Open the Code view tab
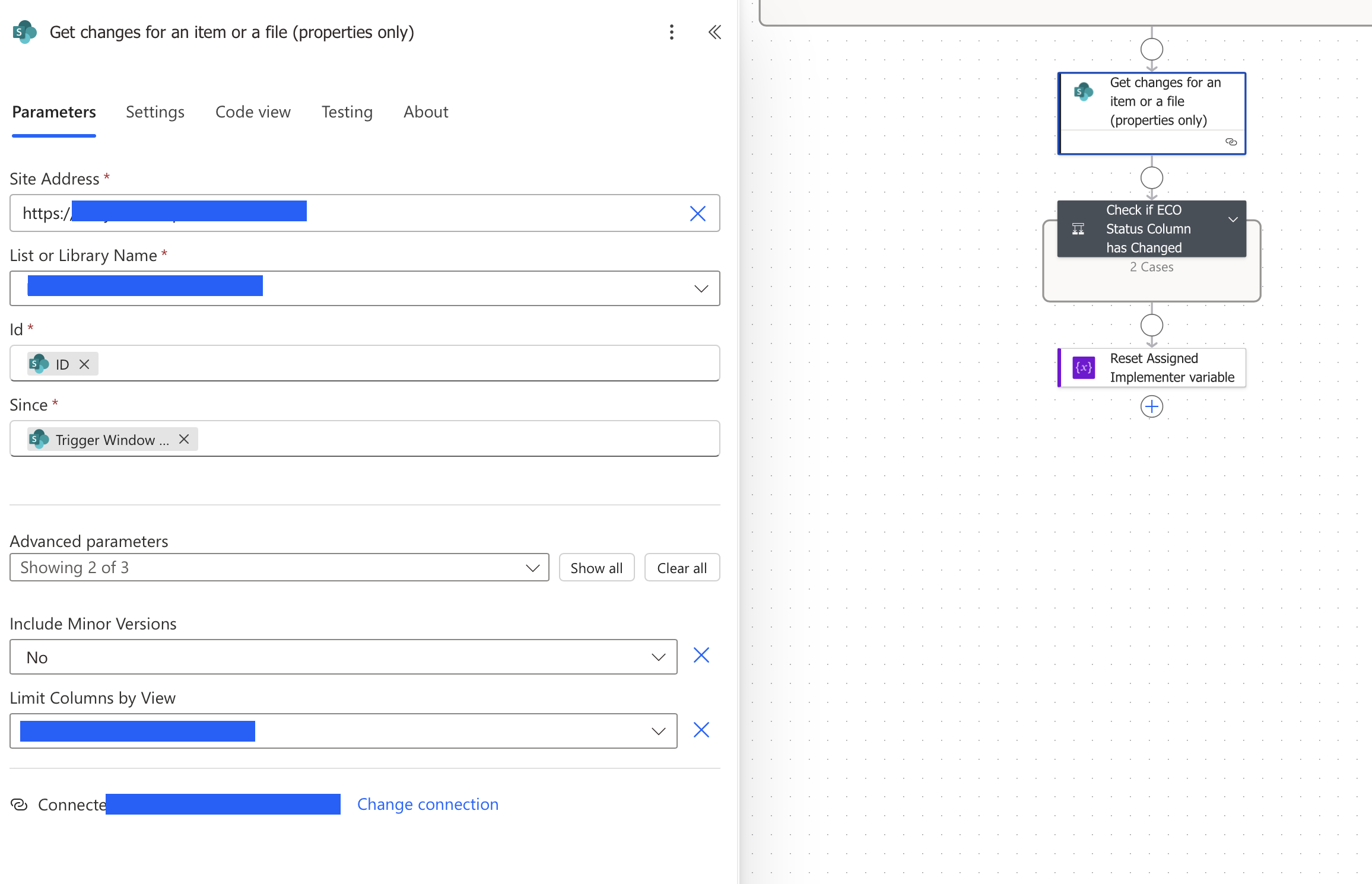Screen dimensions: 1372x884 tap(253, 112)
